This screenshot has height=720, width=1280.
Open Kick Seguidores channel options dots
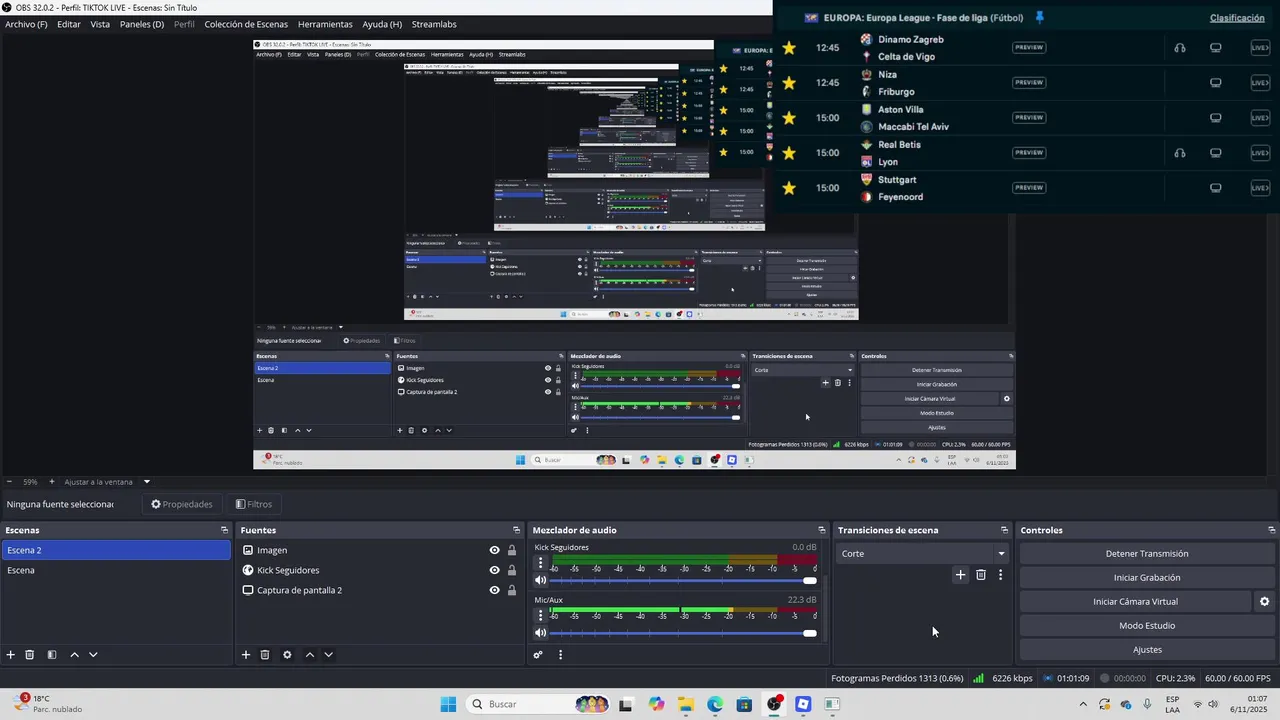click(x=541, y=563)
